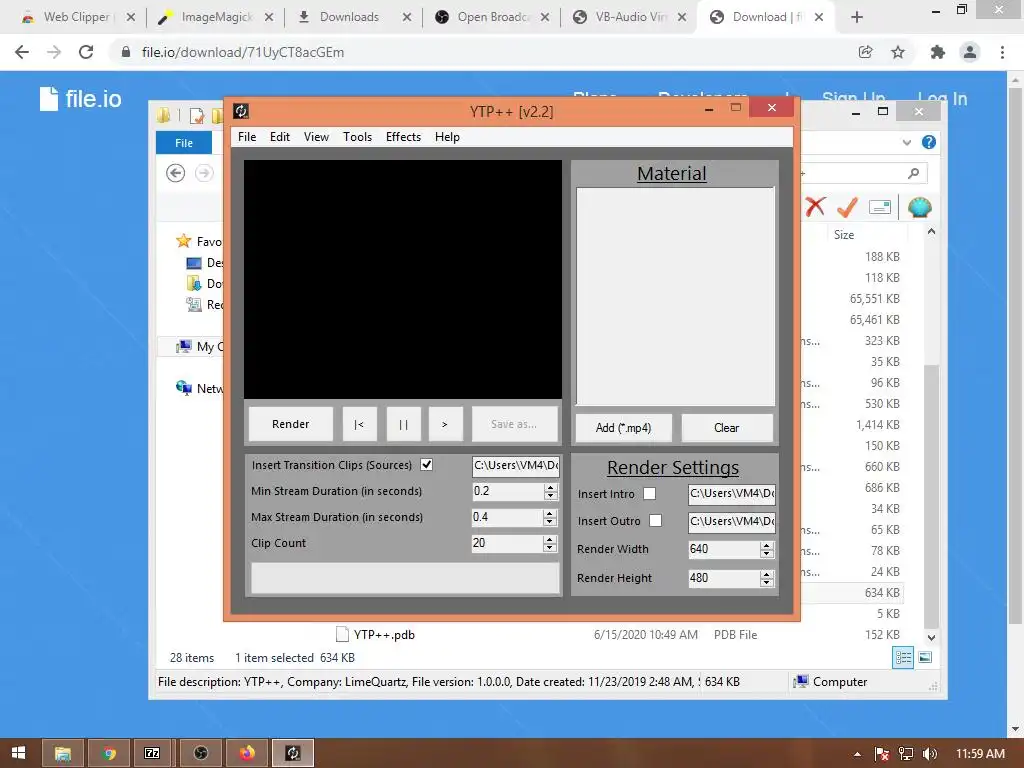
Task: Open a new Chrome tab
Action: pos(857,18)
